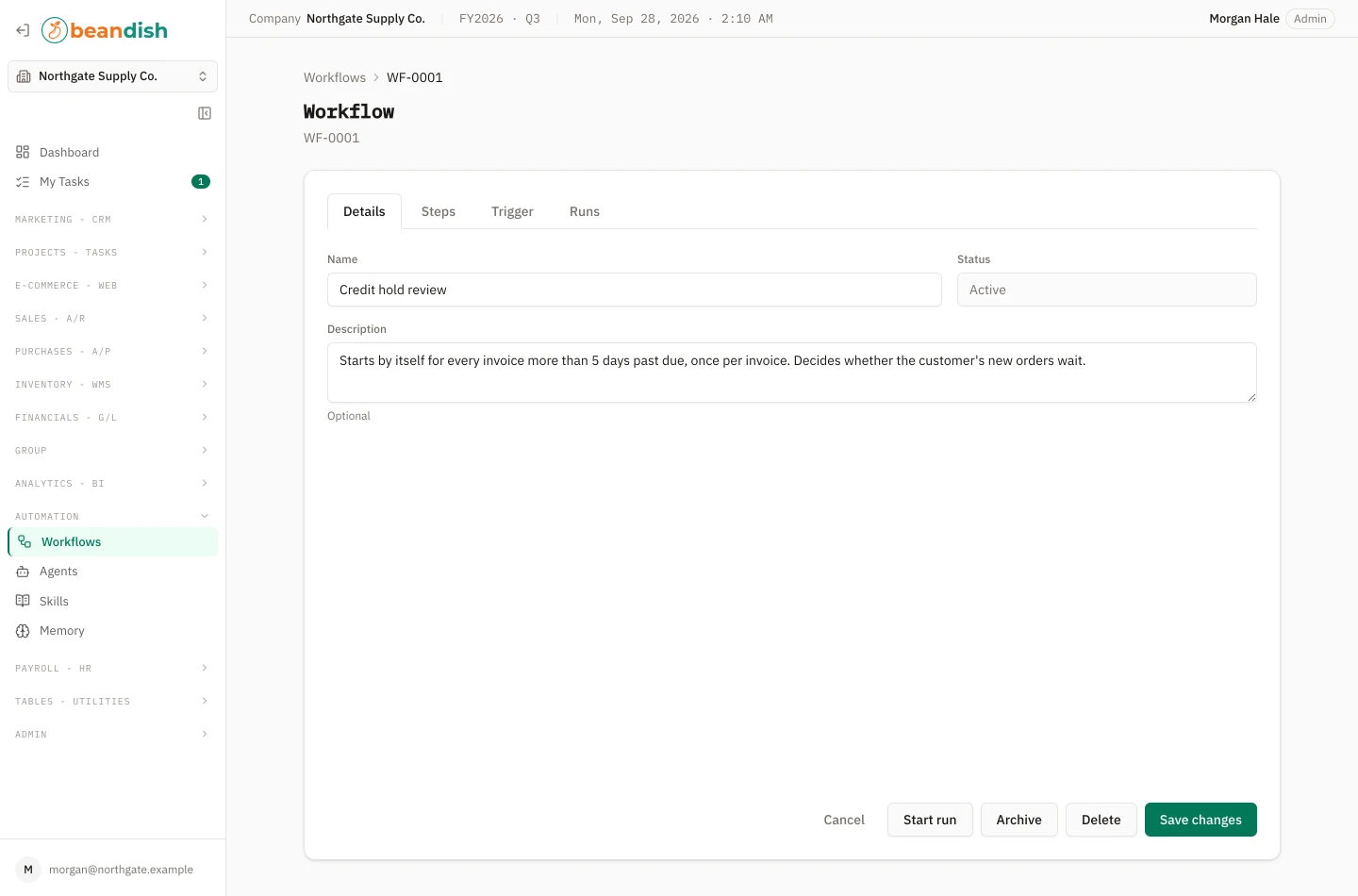Click the beandish logo
The width and height of the screenshot is (1358, 896).
[105, 30]
